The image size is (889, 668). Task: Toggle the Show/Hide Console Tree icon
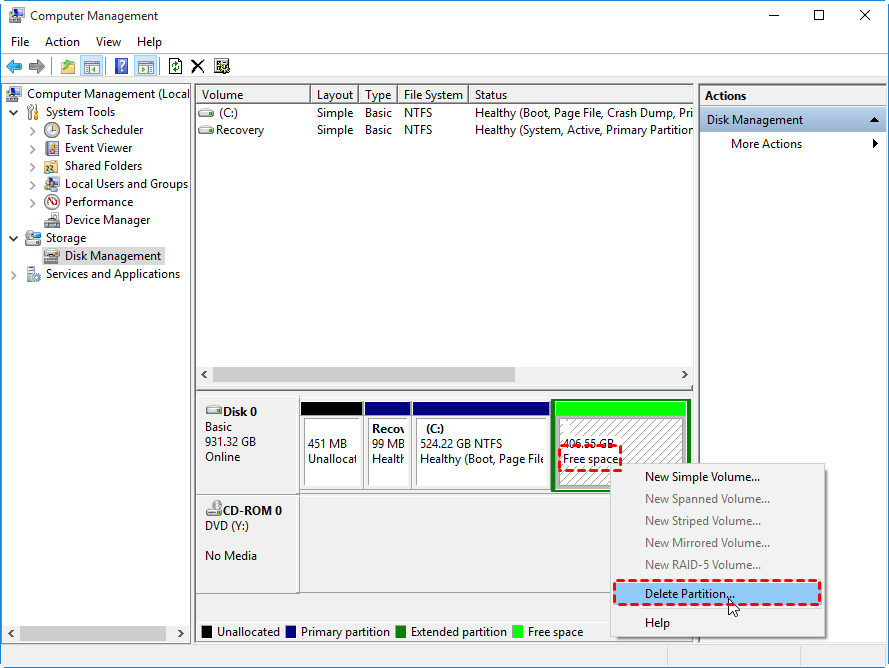coord(91,66)
